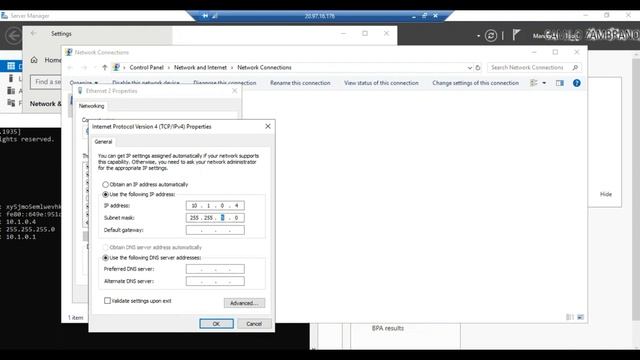Image resolution: width=640 pixels, height=360 pixels.
Task: Cancel the IPv4 properties dialog
Action: click(x=254, y=324)
